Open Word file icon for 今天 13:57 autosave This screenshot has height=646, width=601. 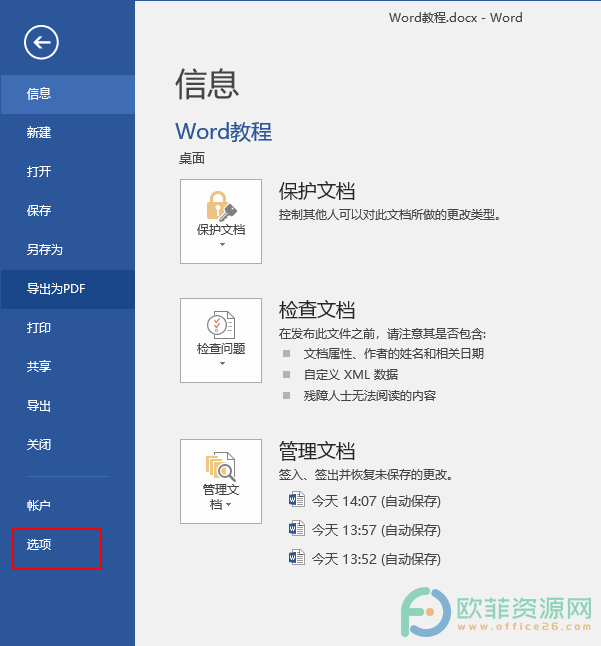[x=297, y=529]
